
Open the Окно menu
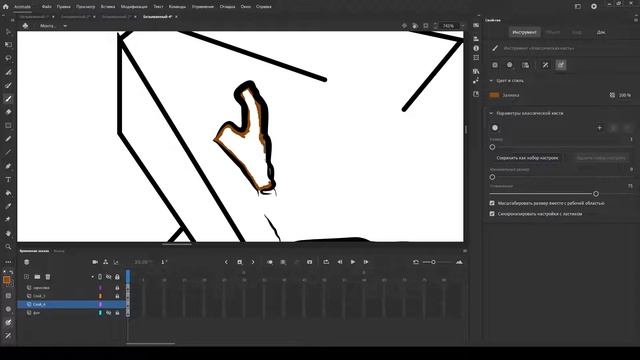(246, 7)
